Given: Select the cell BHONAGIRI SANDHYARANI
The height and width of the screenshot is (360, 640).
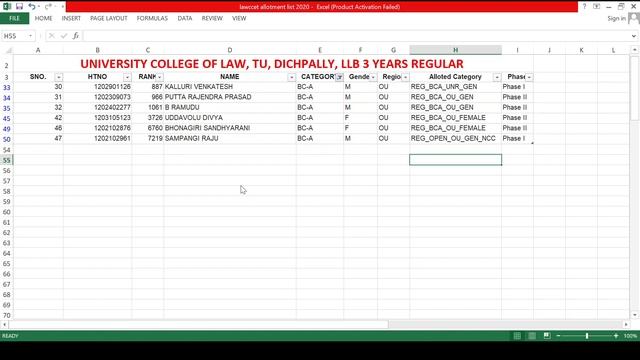Looking at the screenshot, I should click(x=230, y=128).
